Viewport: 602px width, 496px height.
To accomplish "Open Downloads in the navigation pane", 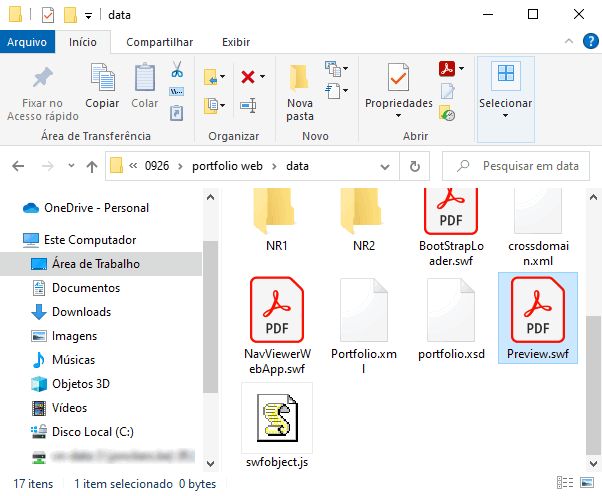I will 81,312.
